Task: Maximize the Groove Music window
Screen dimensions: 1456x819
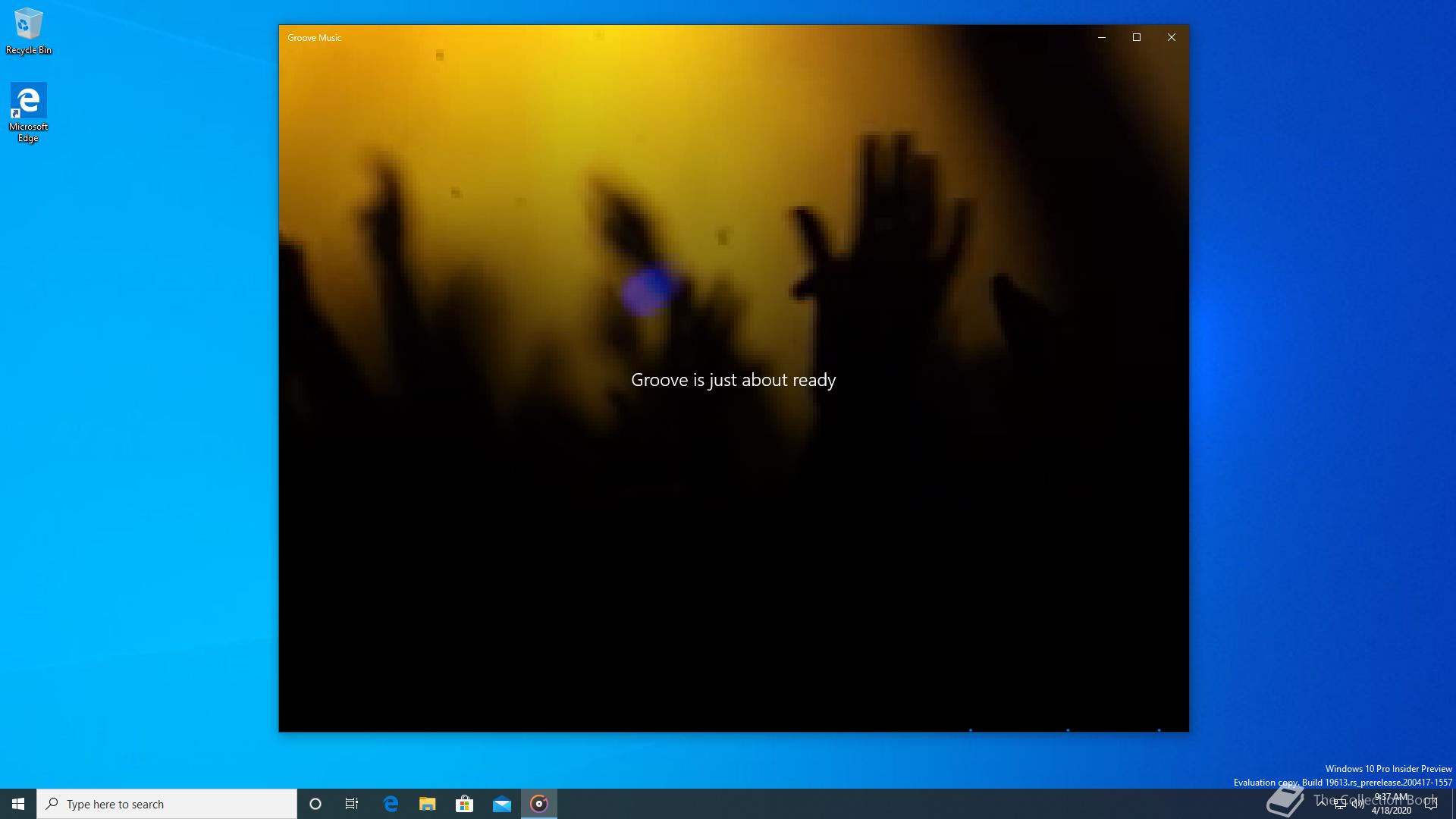Action: [x=1137, y=37]
